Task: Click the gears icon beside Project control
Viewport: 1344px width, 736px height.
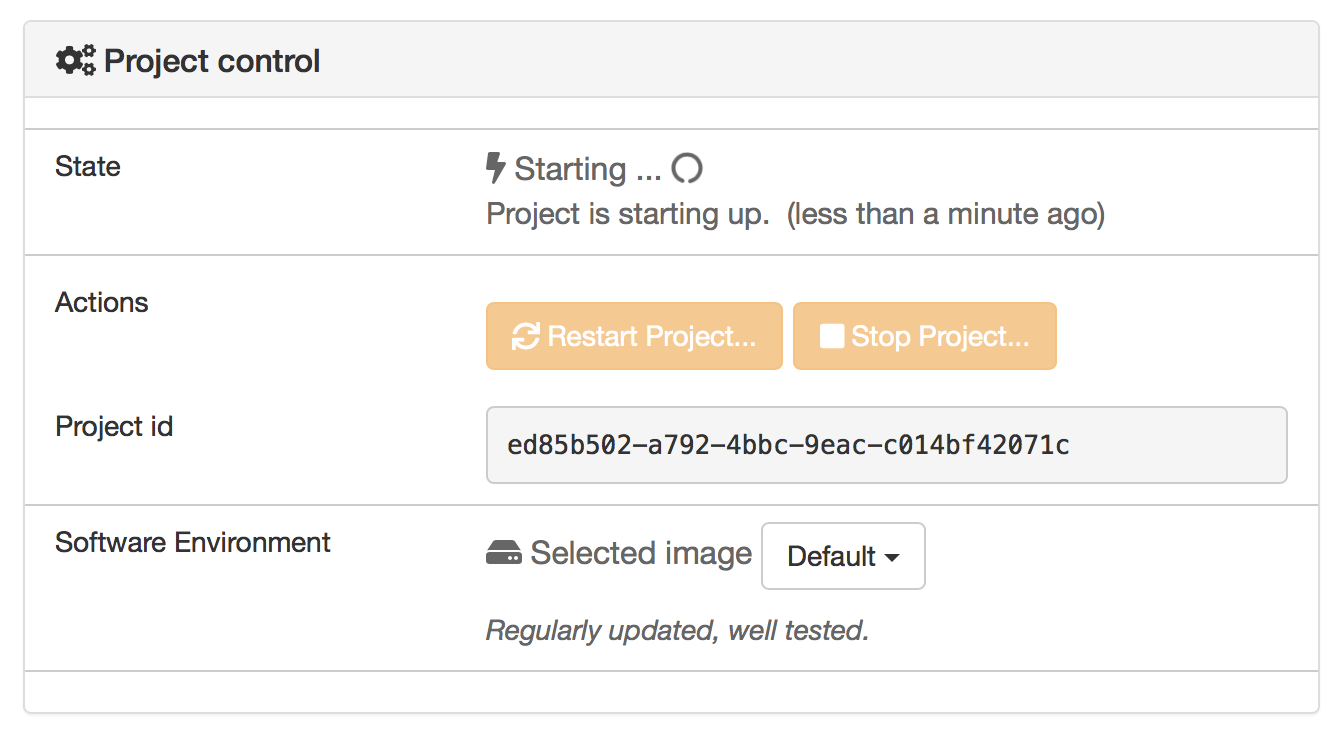Action: click(x=76, y=61)
